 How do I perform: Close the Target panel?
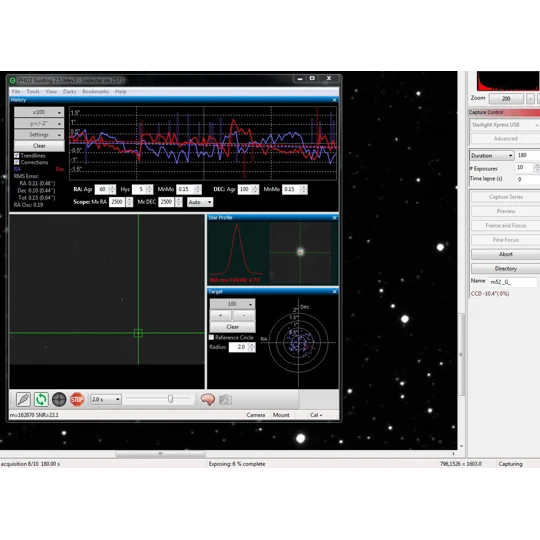(x=334, y=292)
